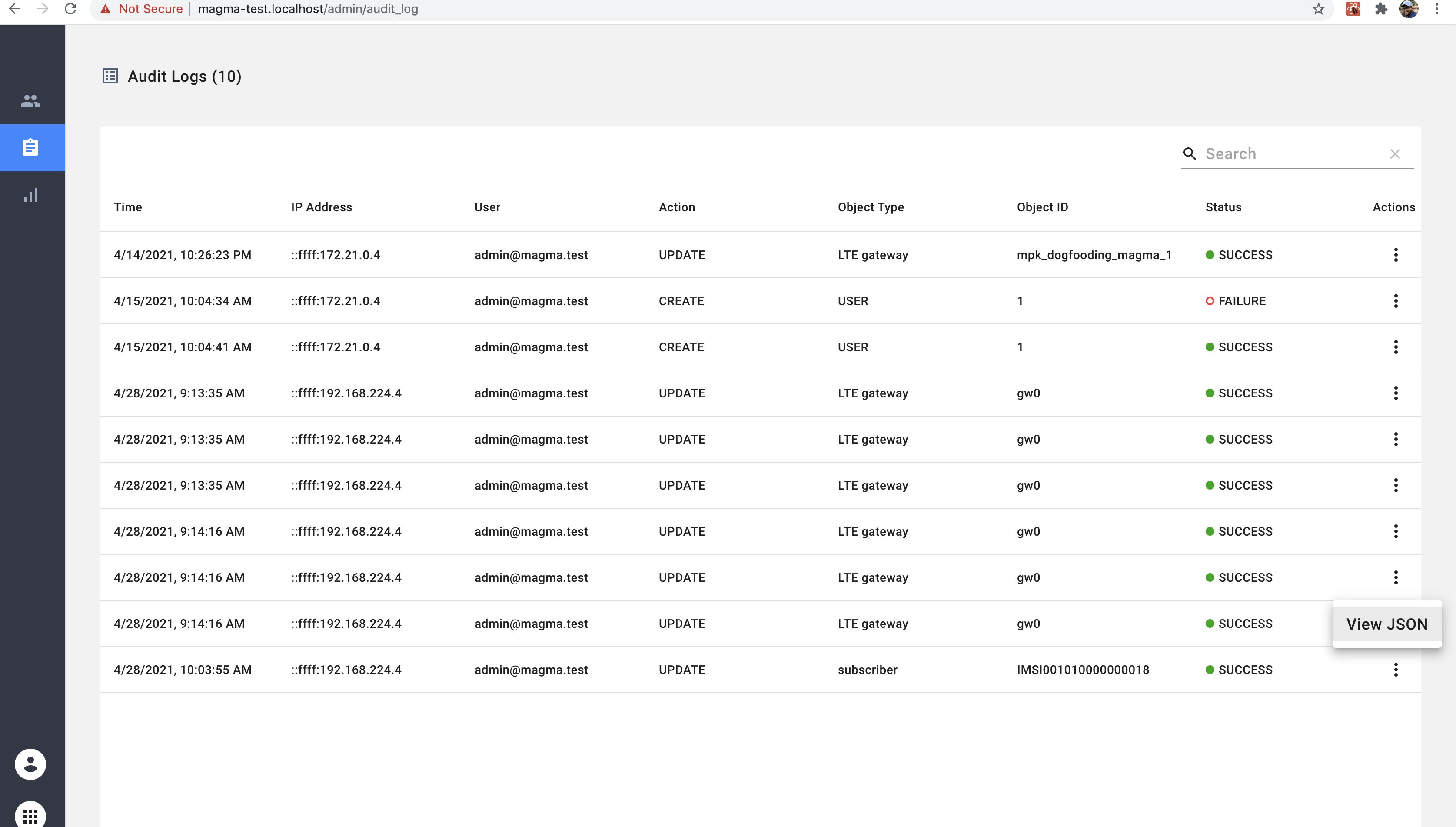Viewport: 1456px width, 827px height.
Task: Click the browser profile avatar
Action: 1410,9
